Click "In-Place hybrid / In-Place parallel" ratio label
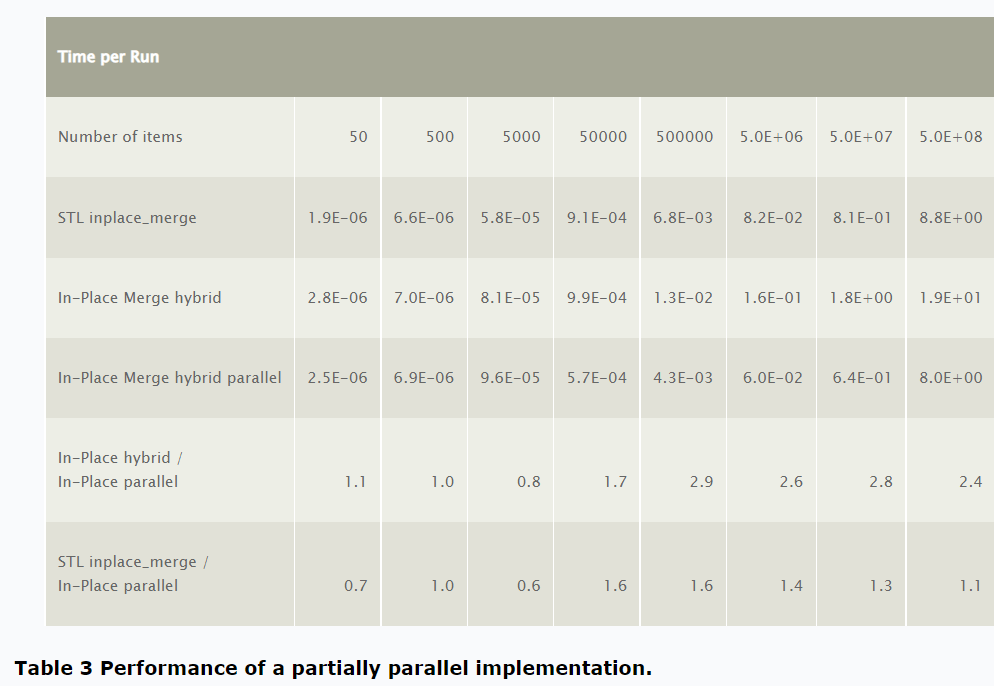This screenshot has width=994, height=686. click(120, 470)
